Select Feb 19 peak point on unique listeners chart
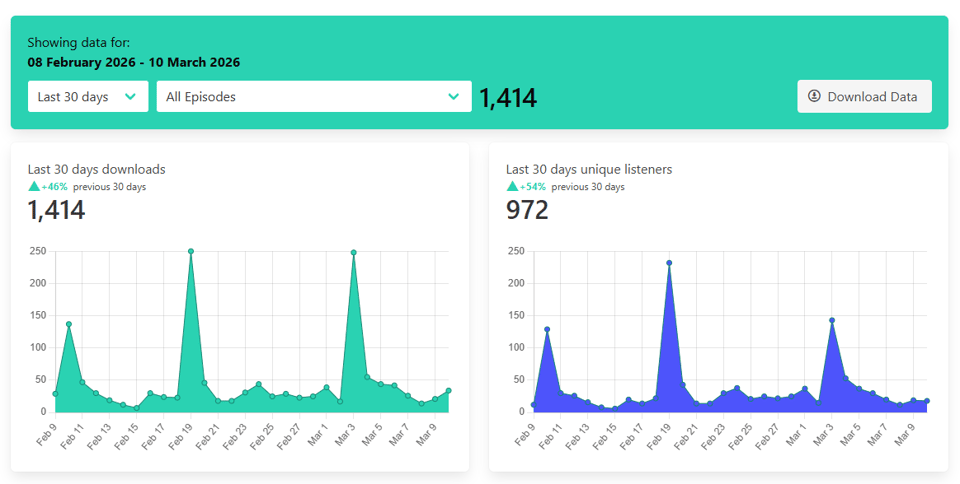Image resolution: width=960 pixels, height=484 pixels. pos(669,263)
